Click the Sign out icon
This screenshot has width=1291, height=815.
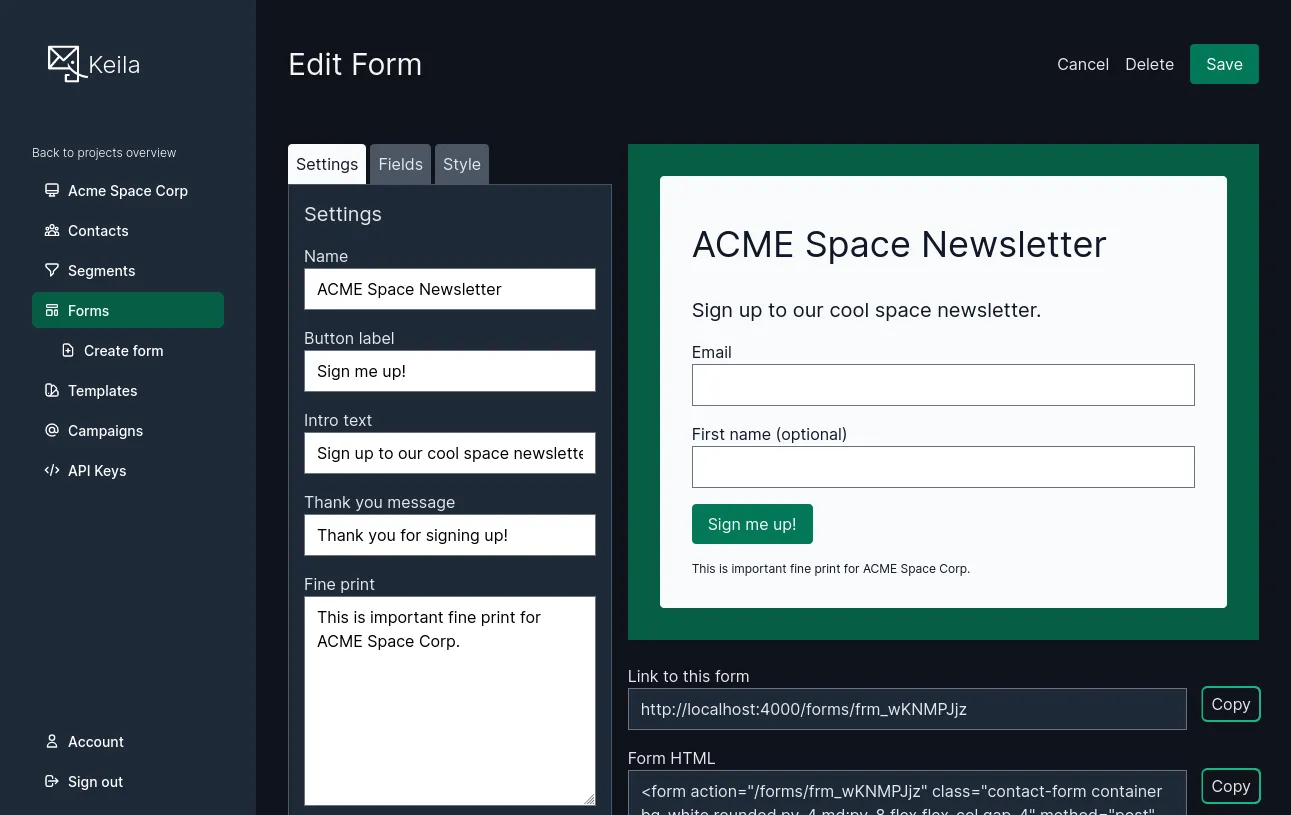coord(52,781)
